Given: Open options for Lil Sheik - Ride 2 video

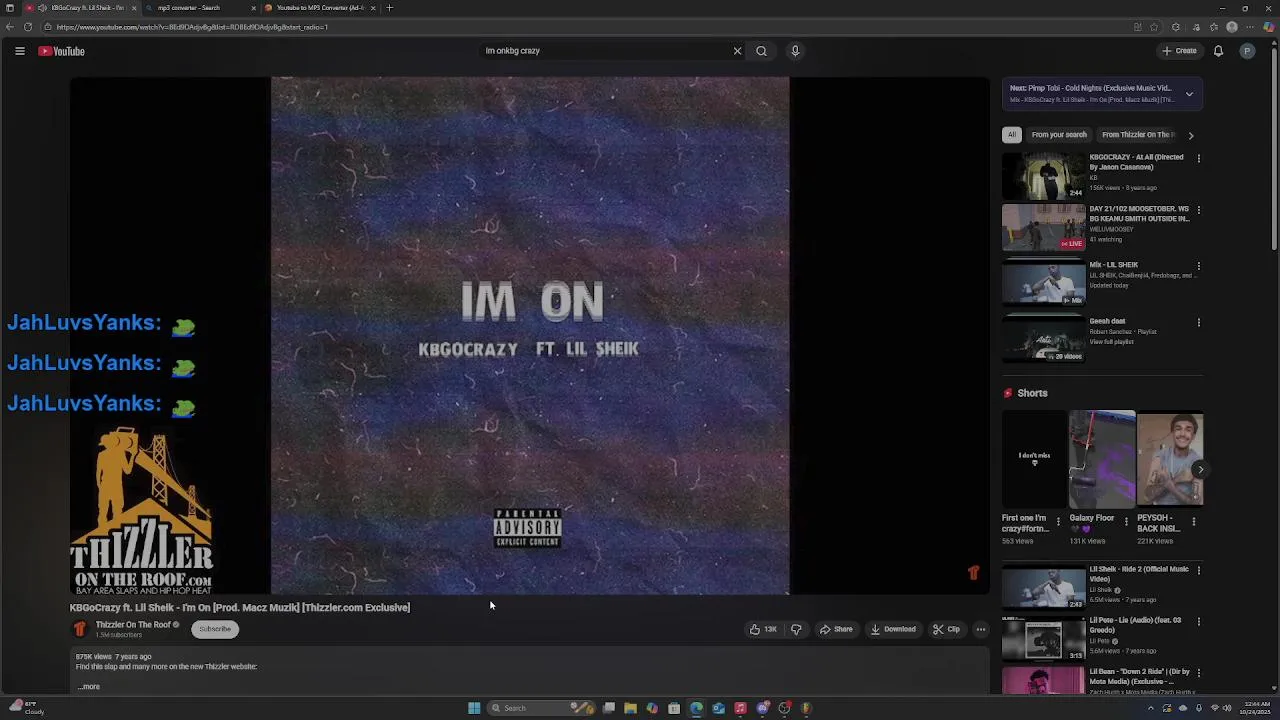Looking at the screenshot, I should [x=1198, y=570].
